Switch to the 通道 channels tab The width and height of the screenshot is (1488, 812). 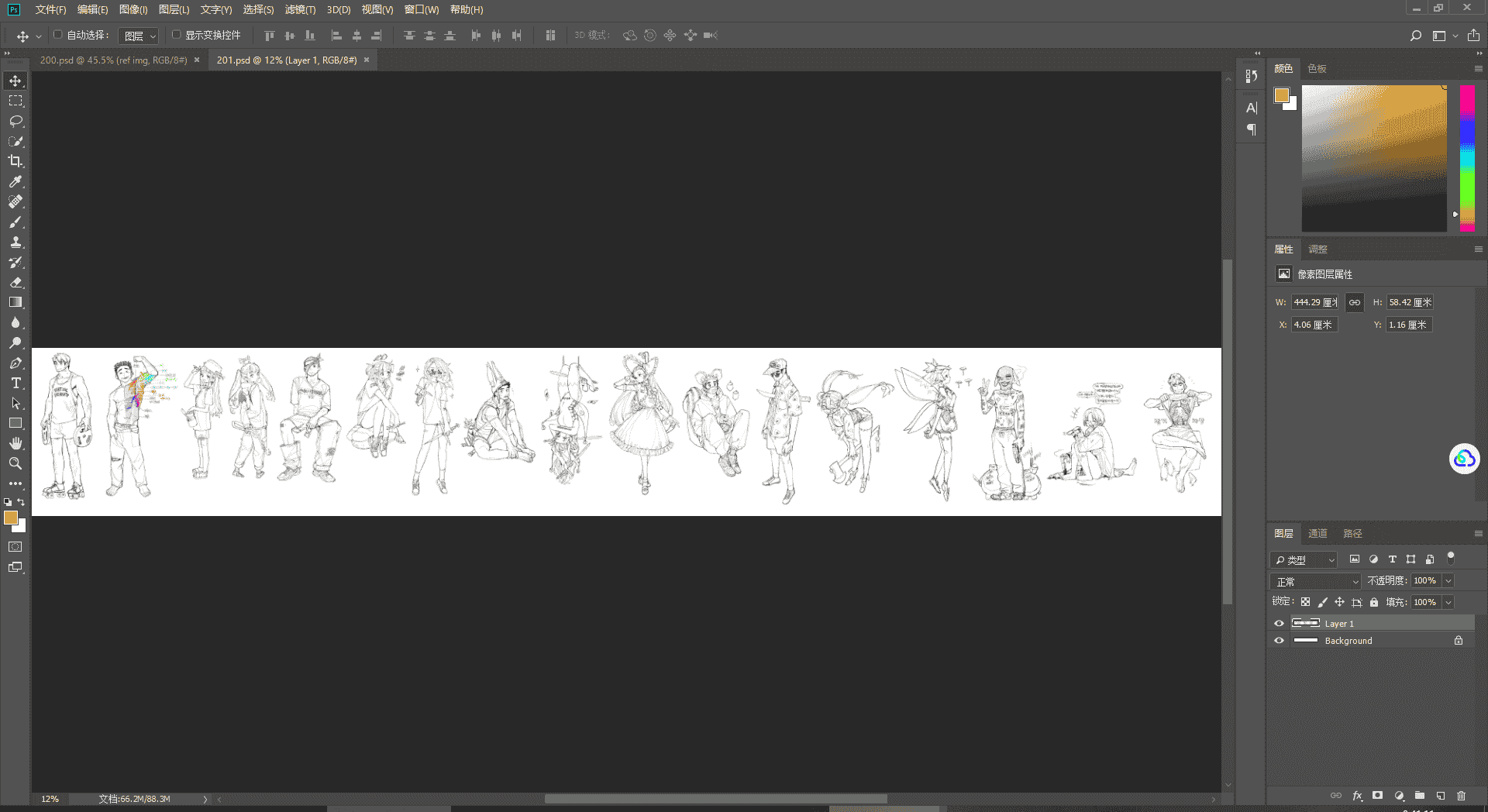tap(1317, 533)
